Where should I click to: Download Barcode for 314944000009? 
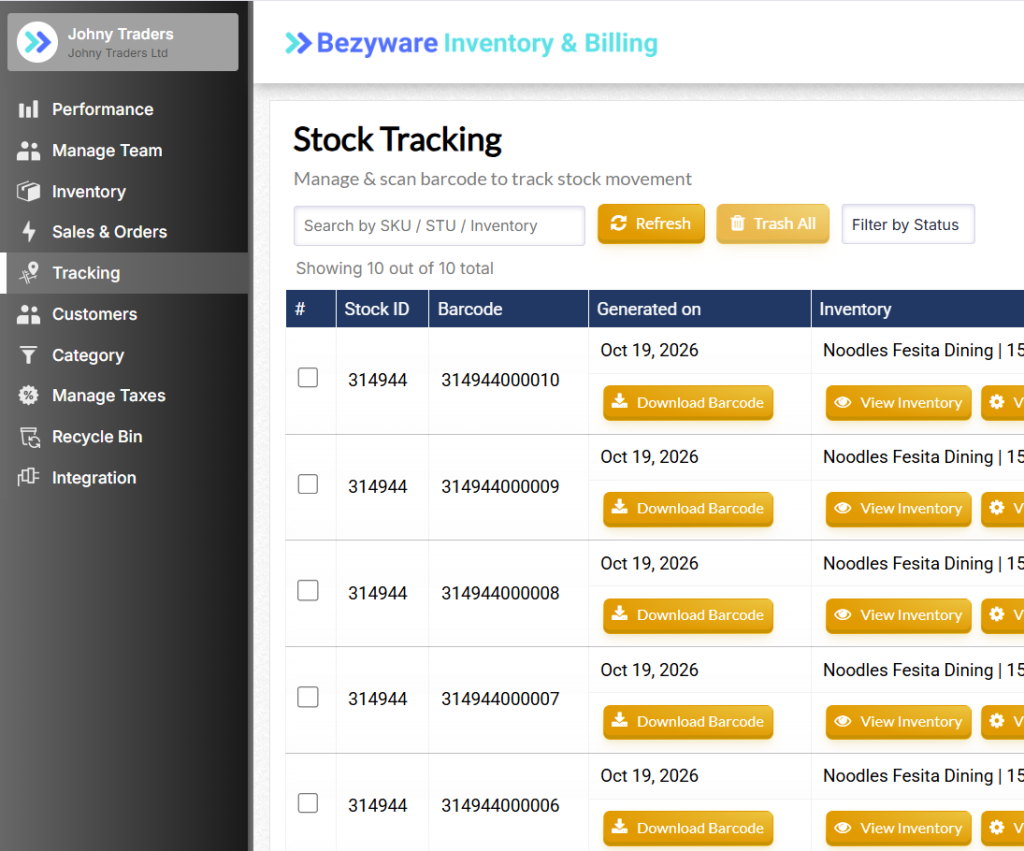click(688, 508)
